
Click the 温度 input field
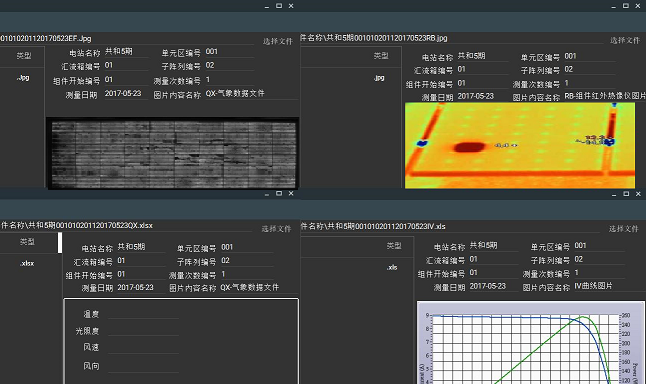143,314
